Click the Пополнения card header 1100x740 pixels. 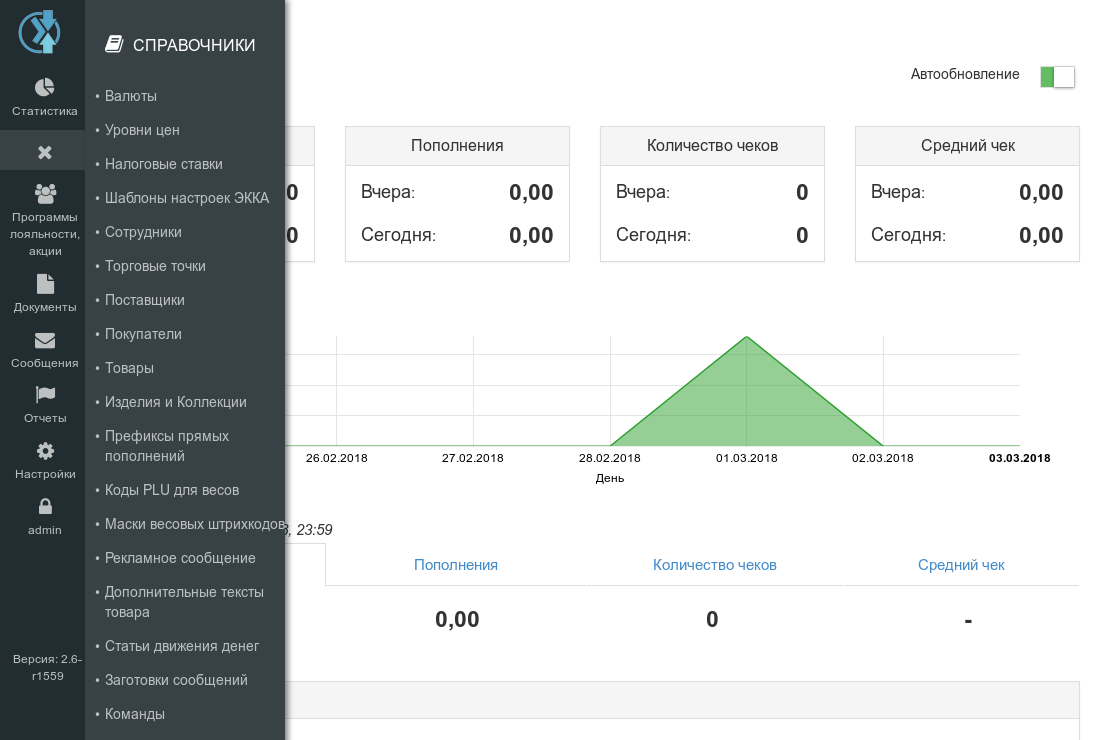tap(457, 146)
